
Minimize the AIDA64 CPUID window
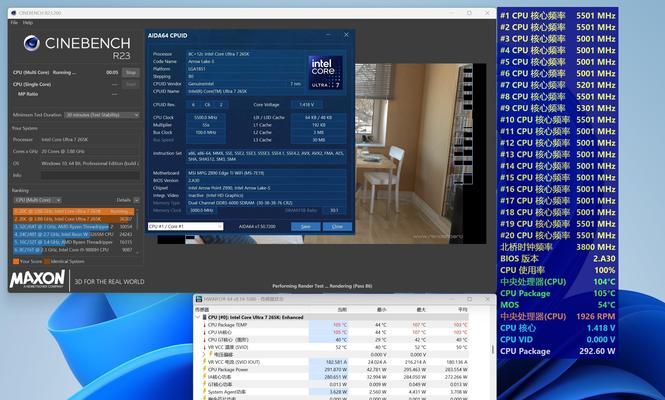point(328,35)
